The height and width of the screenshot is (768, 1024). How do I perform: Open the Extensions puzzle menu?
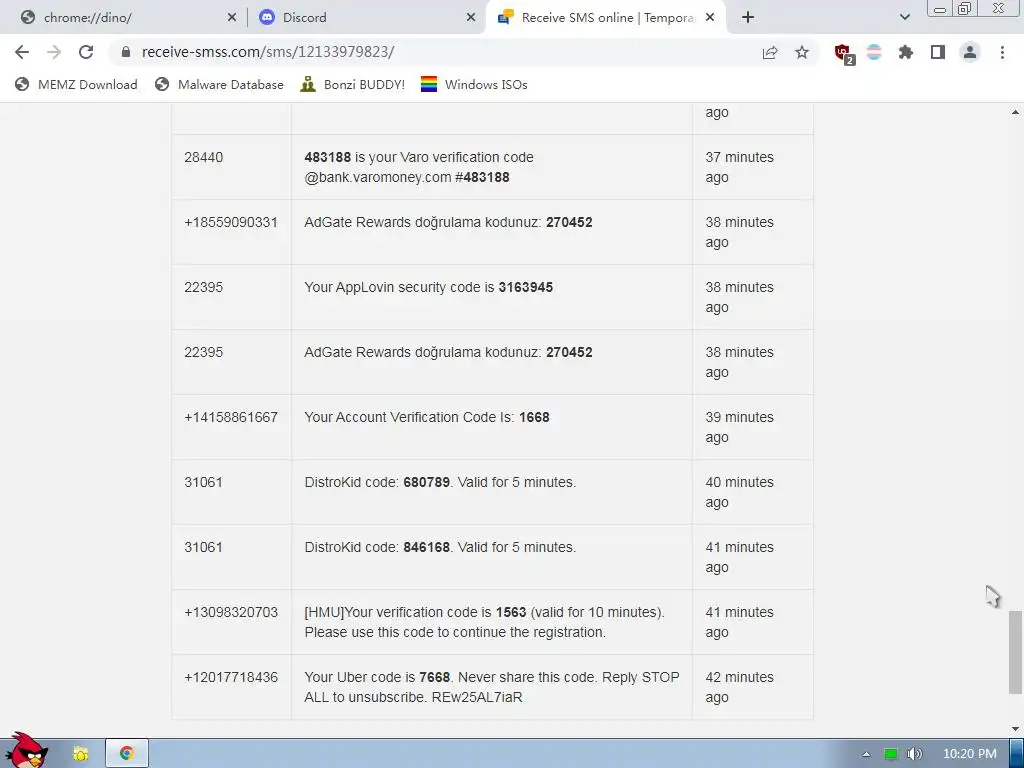click(905, 52)
